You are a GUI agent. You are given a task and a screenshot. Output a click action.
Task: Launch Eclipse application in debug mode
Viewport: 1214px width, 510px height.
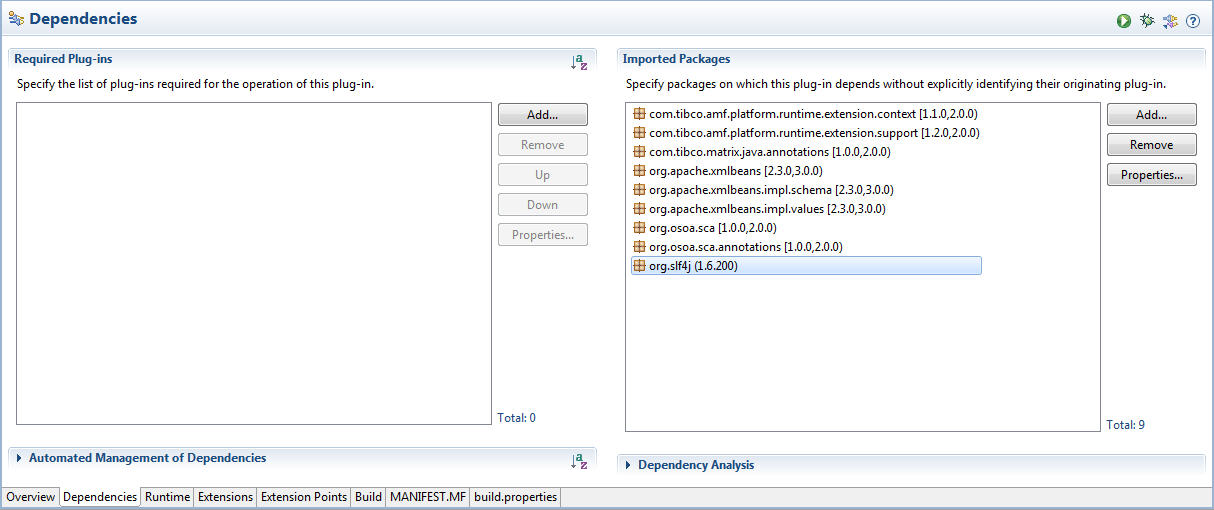(1147, 20)
